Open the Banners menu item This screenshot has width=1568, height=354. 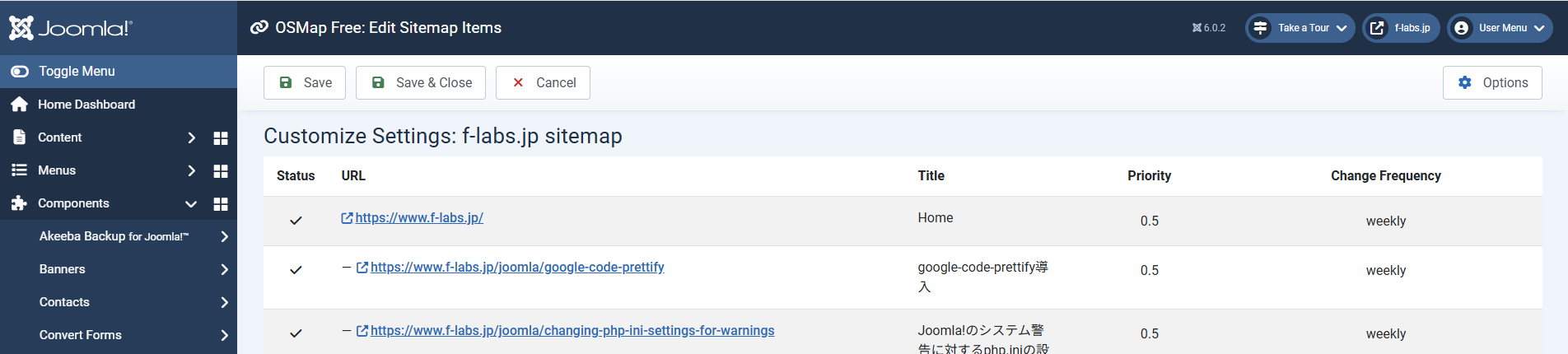pyautogui.click(x=63, y=269)
